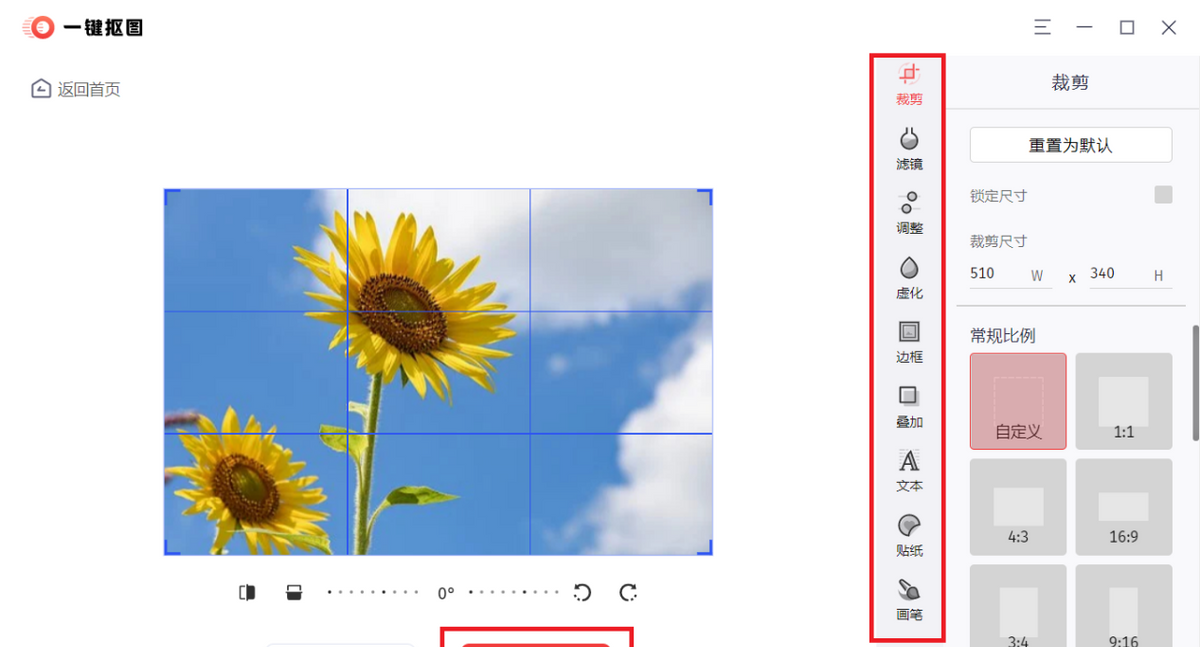The height and width of the screenshot is (647, 1200).
Task: Enable the 锁定尺寸 lock size checkbox
Action: pos(1163,195)
